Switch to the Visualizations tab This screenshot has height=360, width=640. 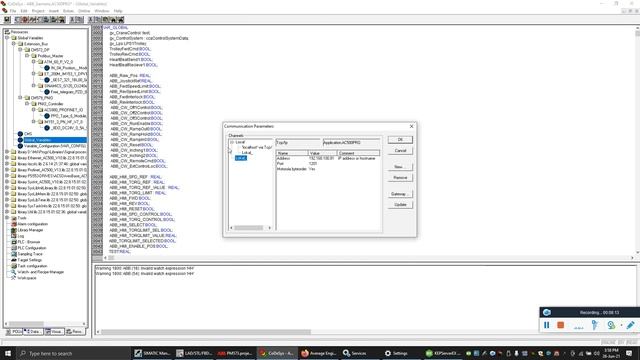(x=54, y=331)
